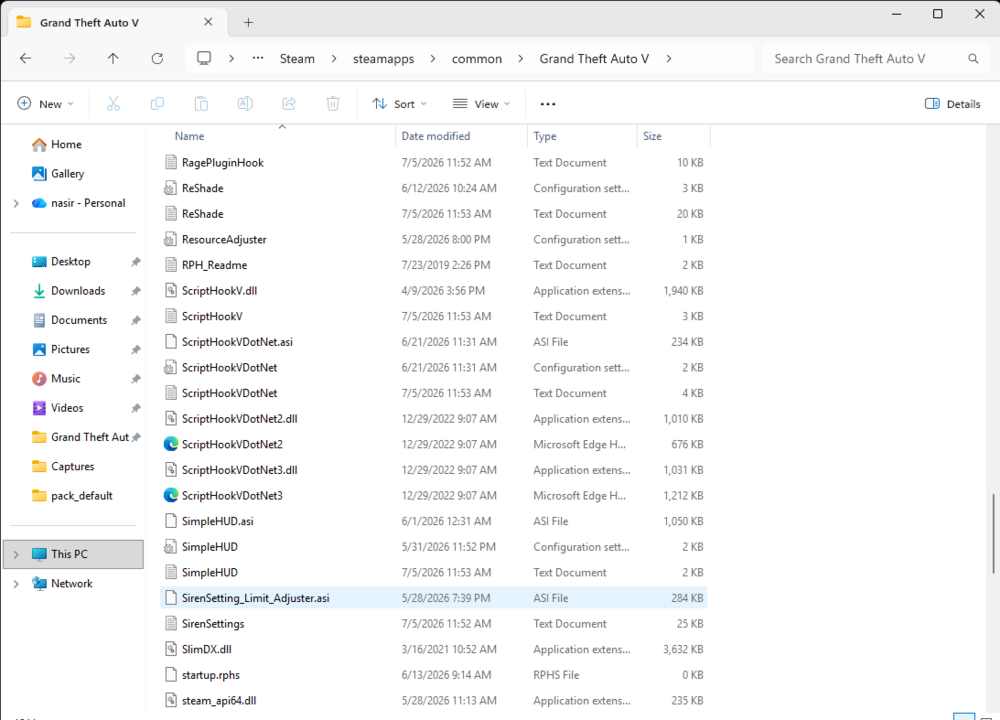Screen dimensions: 1000x720
Task: Select RagePluginHook text document
Action: pyautogui.click(x=434, y=163)
